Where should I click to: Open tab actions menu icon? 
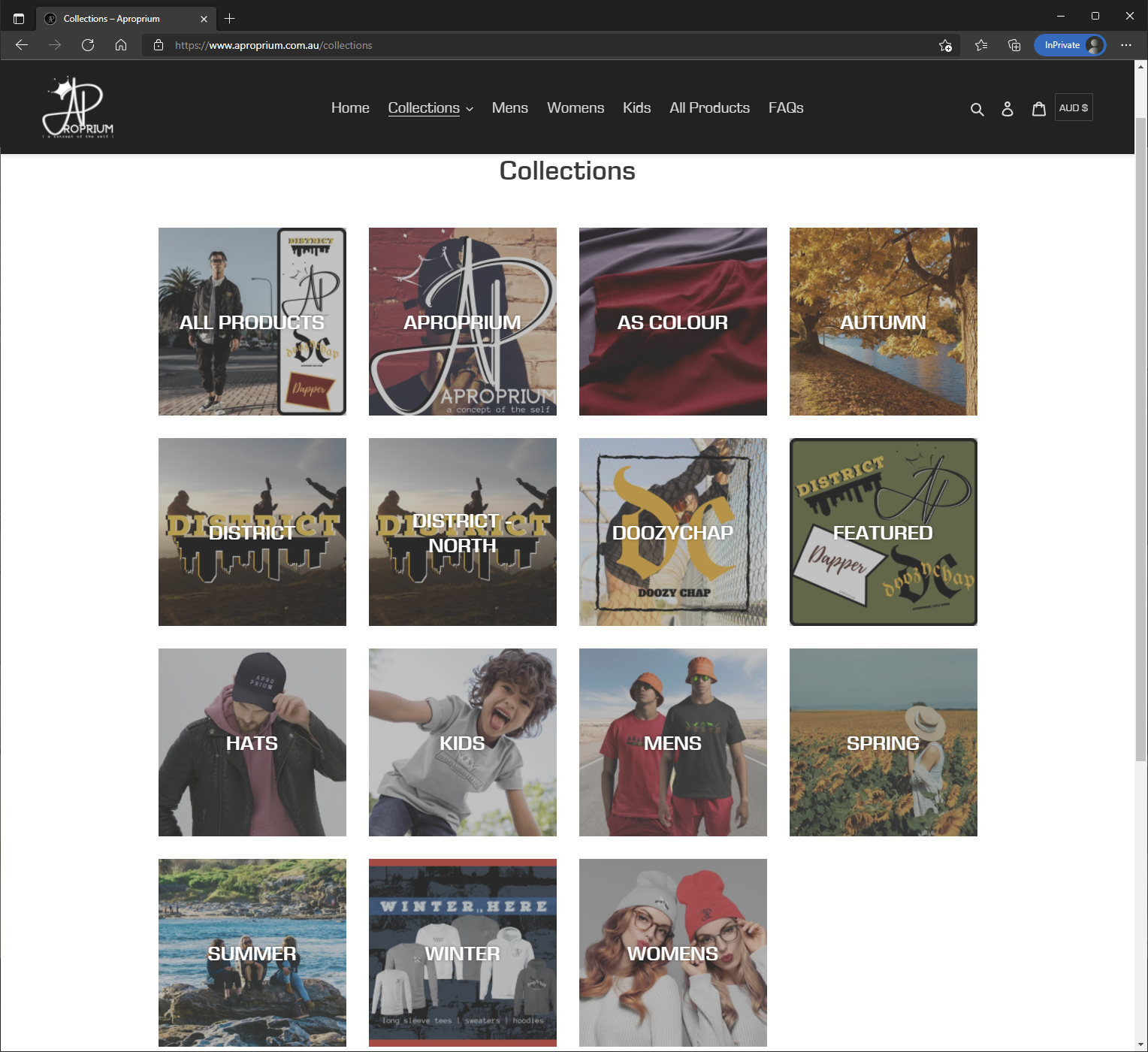19,18
